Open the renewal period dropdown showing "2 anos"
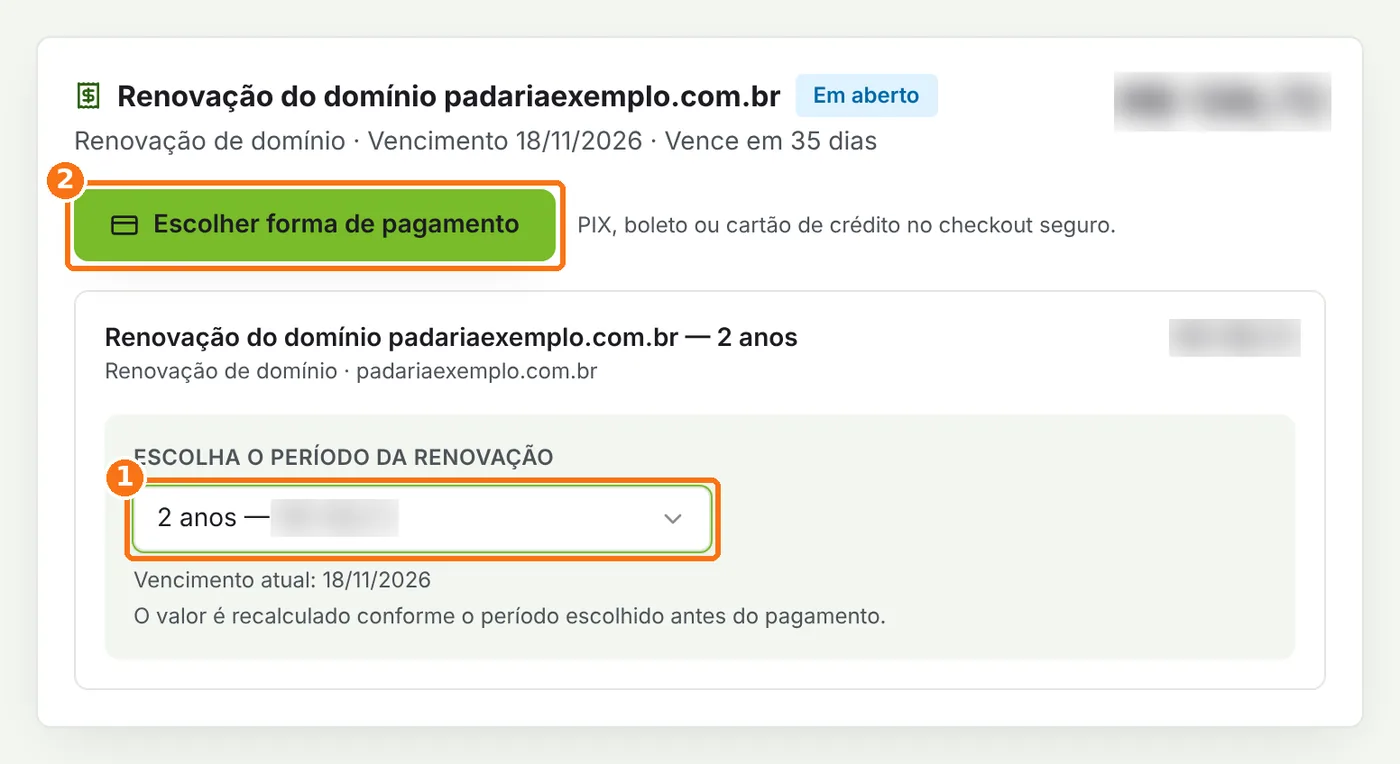 click(422, 518)
